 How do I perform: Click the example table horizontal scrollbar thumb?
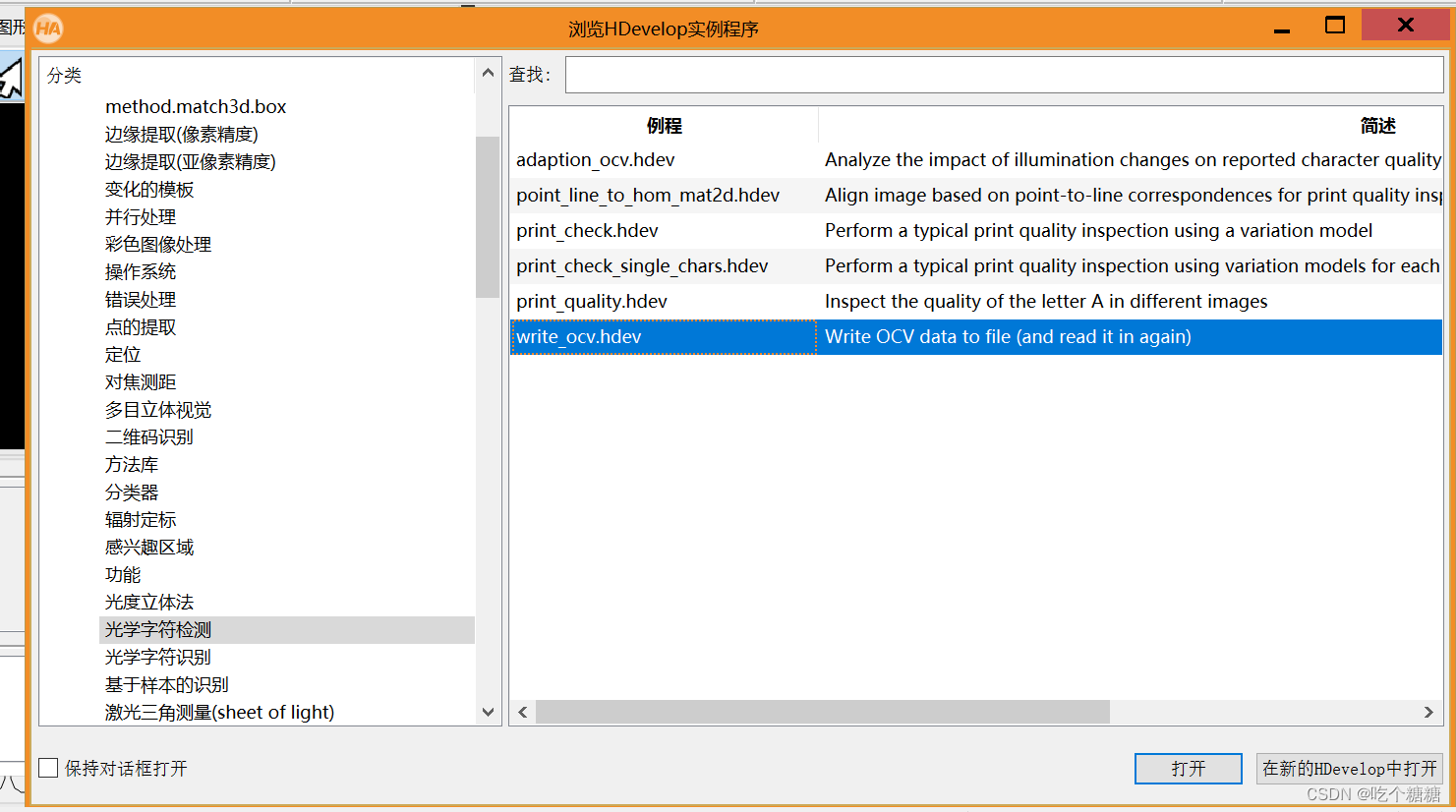point(823,712)
